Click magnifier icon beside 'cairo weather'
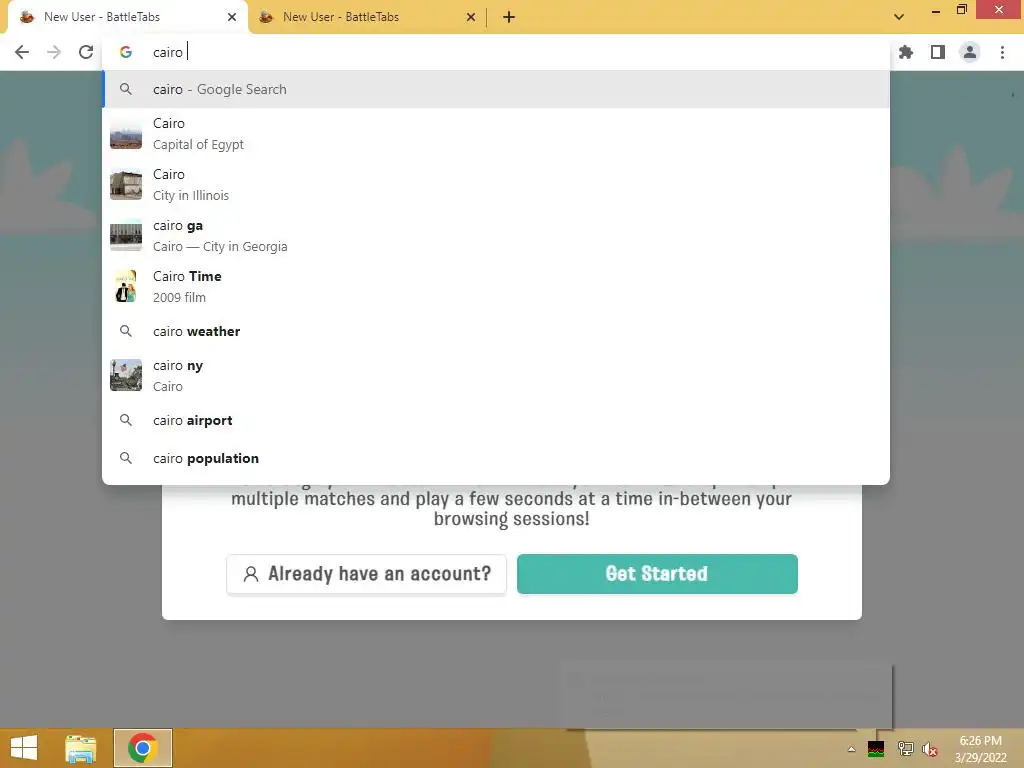 point(126,331)
